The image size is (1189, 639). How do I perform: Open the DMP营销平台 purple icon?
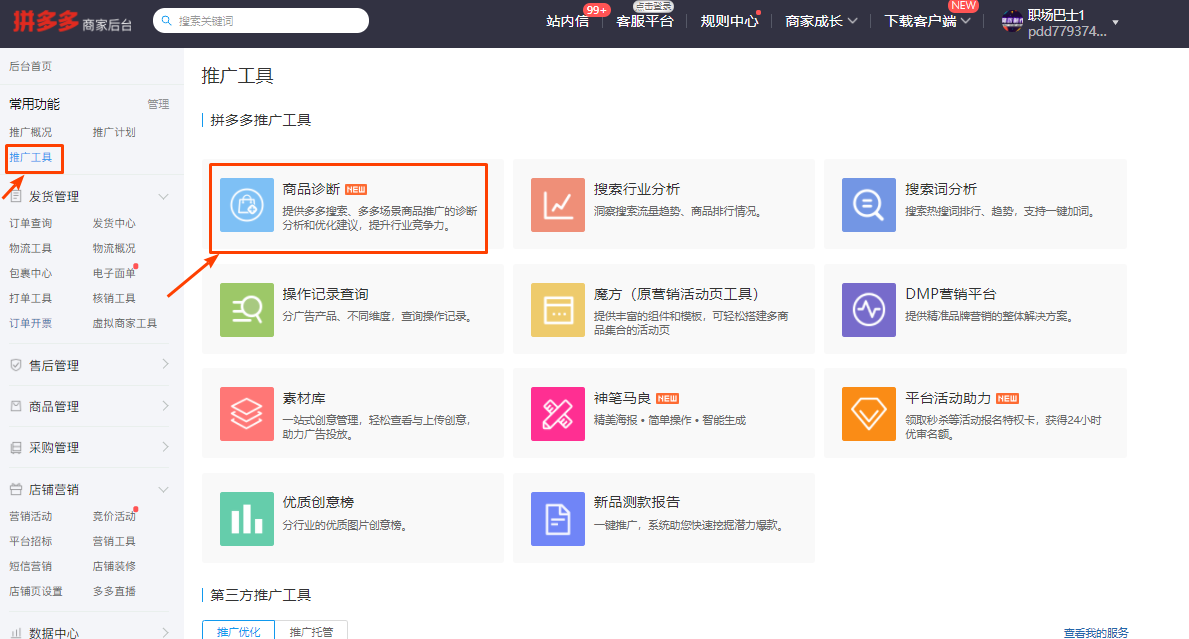coord(868,309)
